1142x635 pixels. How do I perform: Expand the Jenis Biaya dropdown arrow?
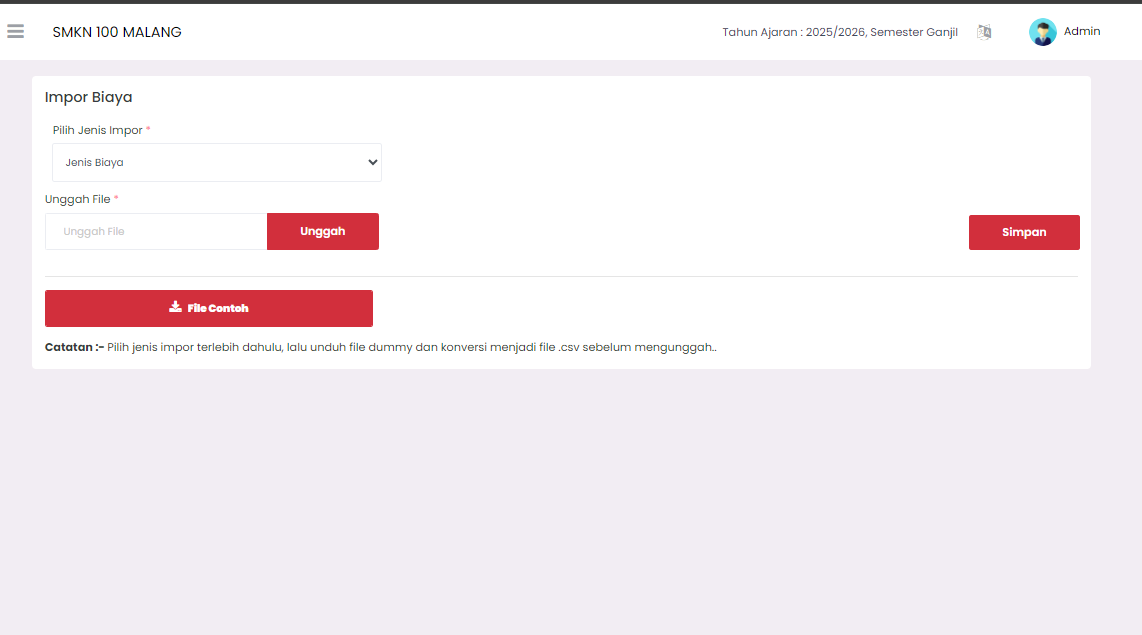tap(373, 162)
